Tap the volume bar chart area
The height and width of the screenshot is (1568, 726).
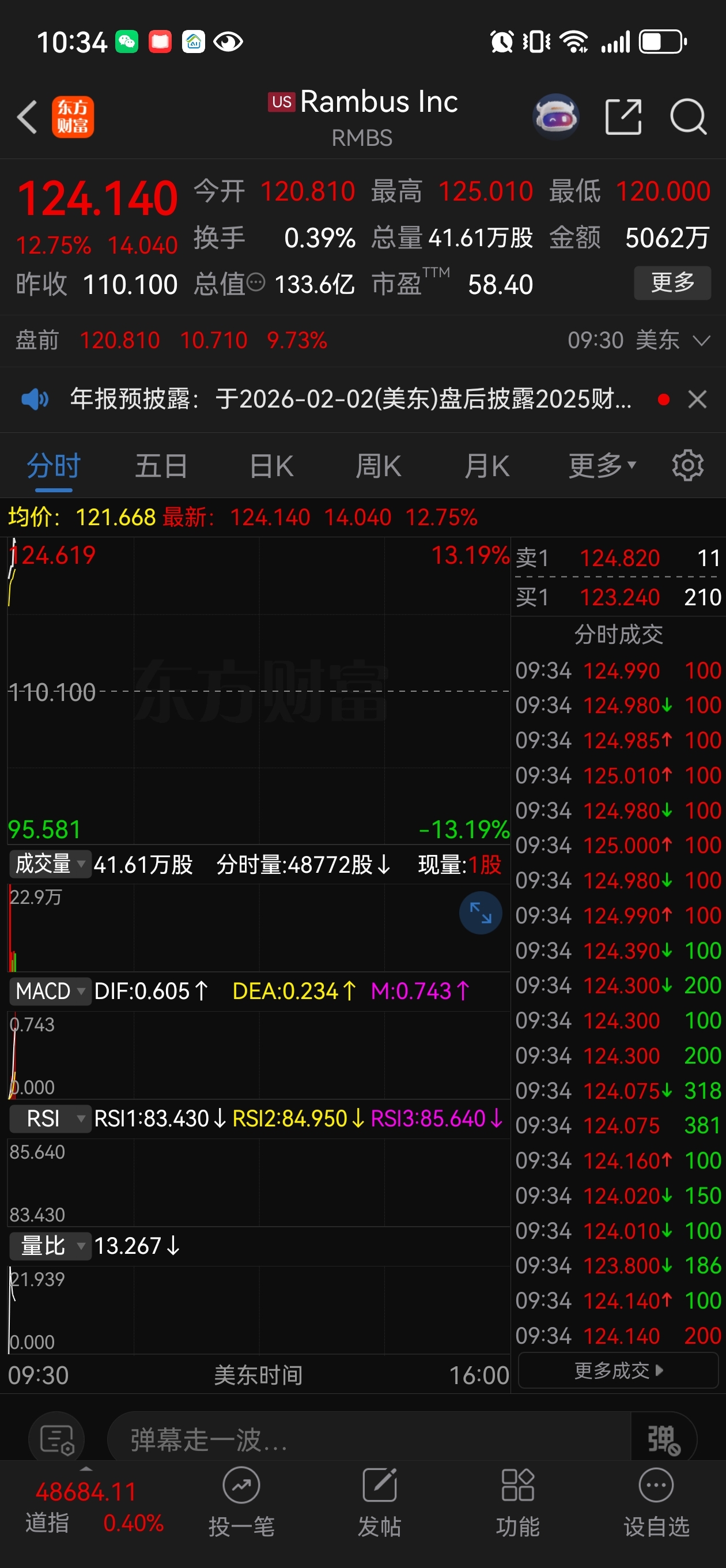(x=259, y=928)
